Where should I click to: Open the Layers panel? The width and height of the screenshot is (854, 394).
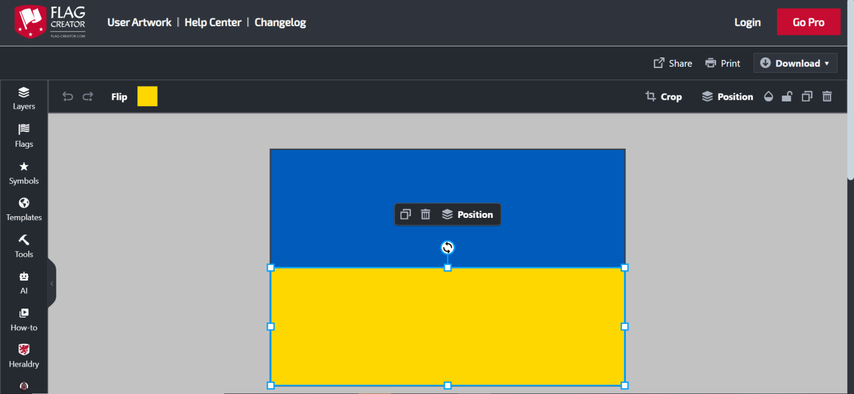(24, 99)
